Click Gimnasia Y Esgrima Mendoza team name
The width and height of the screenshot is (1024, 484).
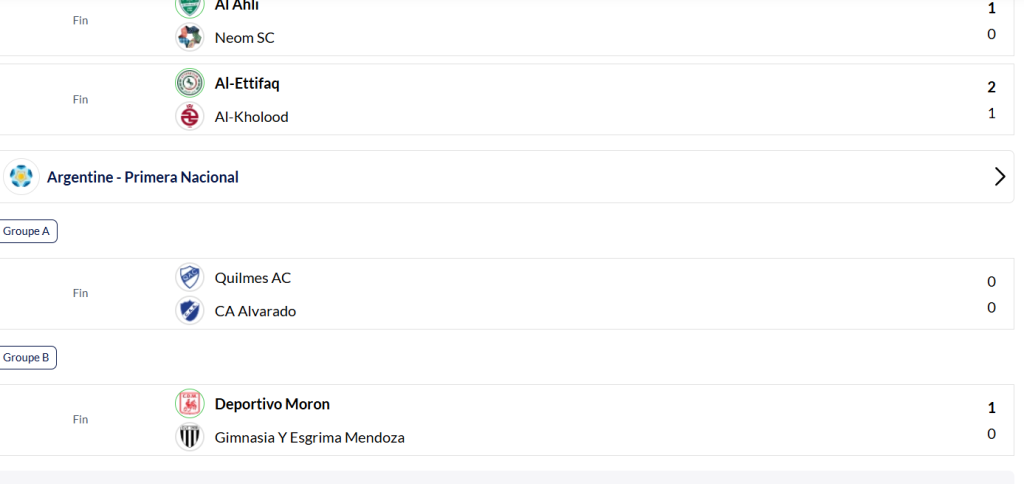[309, 437]
